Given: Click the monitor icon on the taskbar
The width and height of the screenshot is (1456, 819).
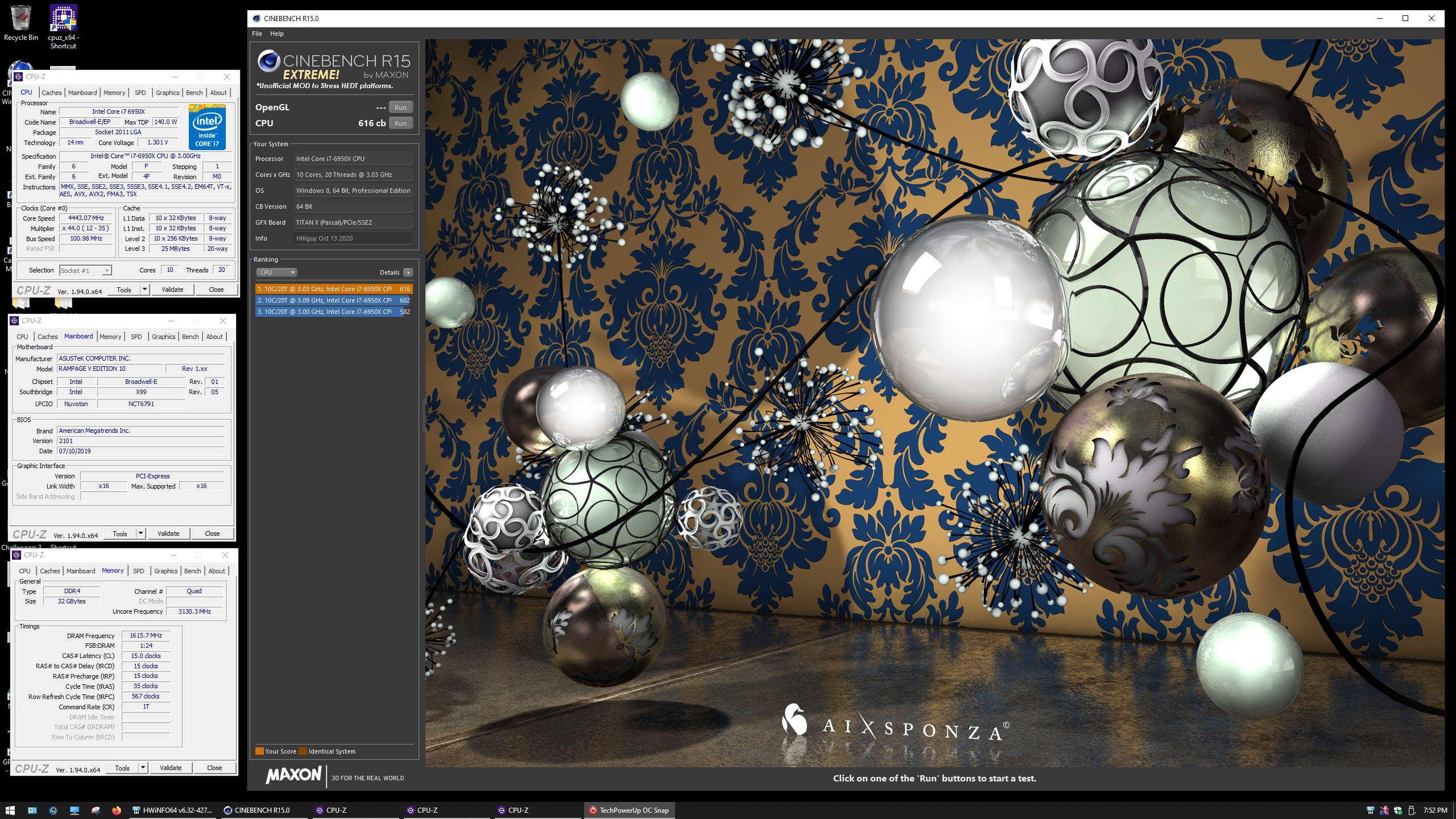Looking at the screenshot, I should pyautogui.click(x=75, y=810).
